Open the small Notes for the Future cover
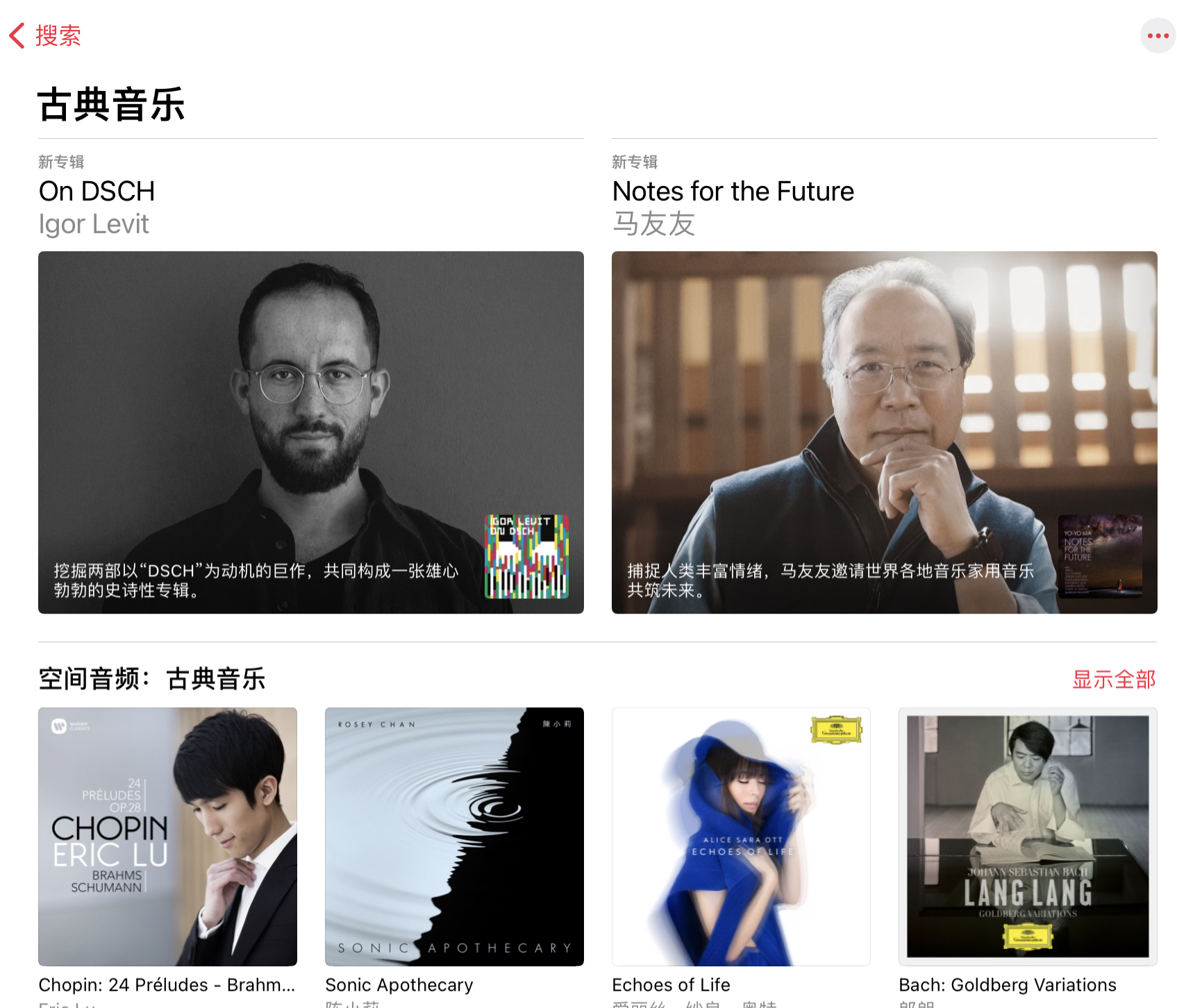Image resolution: width=1177 pixels, height=1008 pixels. [1100, 556]
